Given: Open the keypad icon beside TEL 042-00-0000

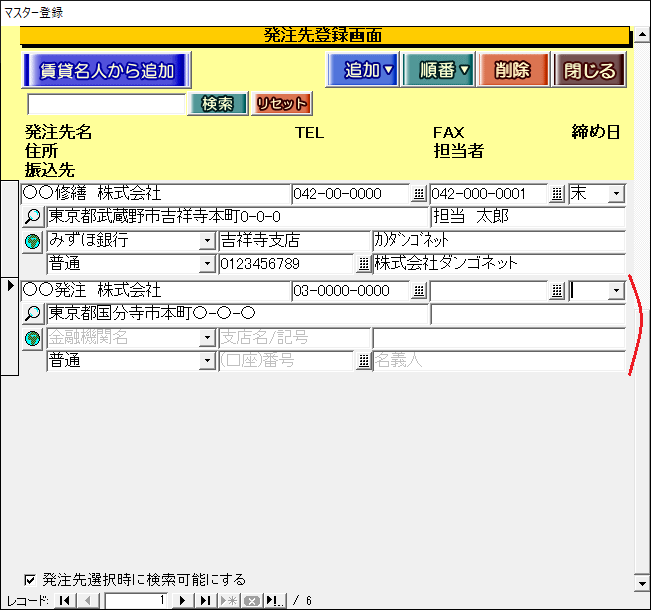Looking at the screenshot, I should (419, 194).
